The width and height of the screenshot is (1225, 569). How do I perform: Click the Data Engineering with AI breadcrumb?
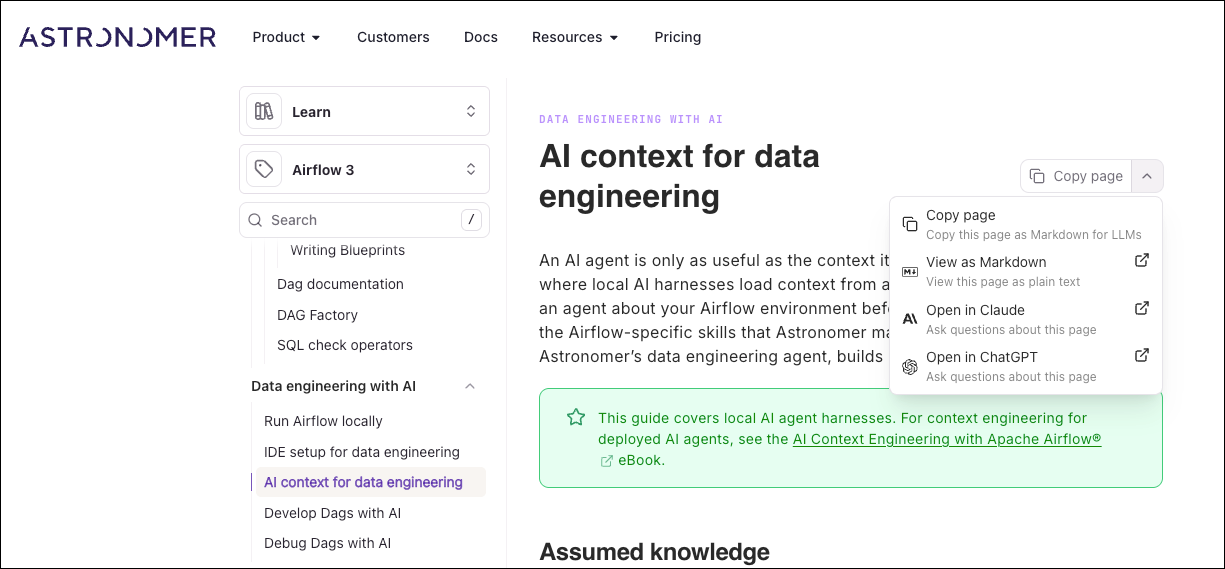[631, 119]
